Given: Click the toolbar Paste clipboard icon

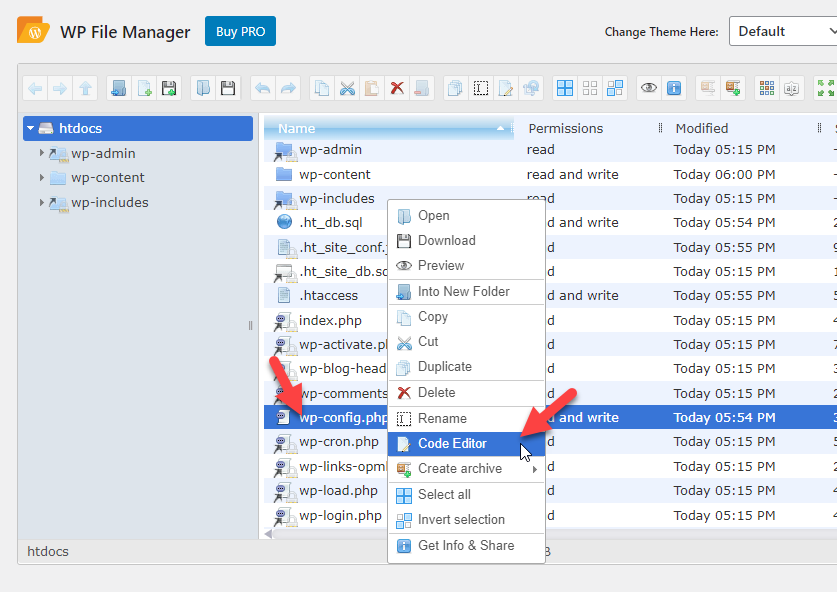Looking at the screenshot, I should (372, 88).
